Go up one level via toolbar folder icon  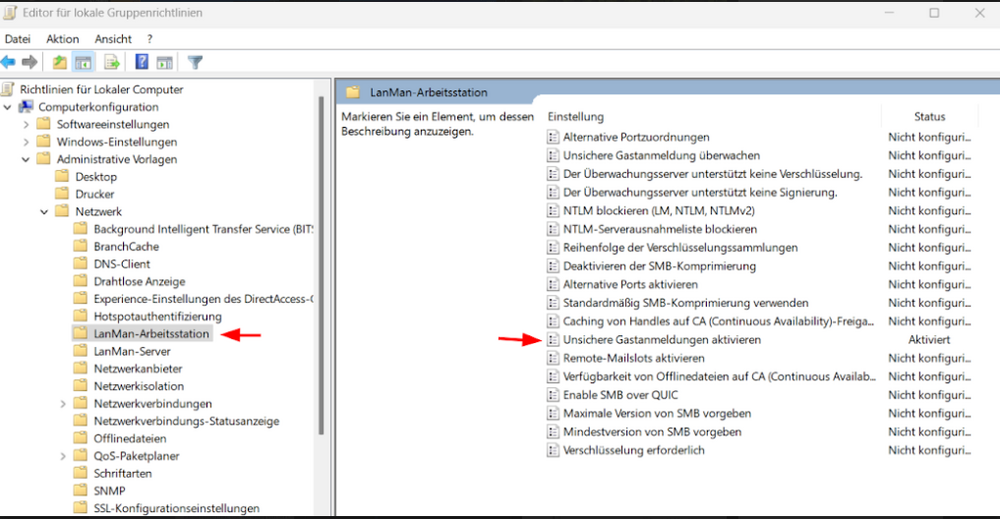[59, 62]
